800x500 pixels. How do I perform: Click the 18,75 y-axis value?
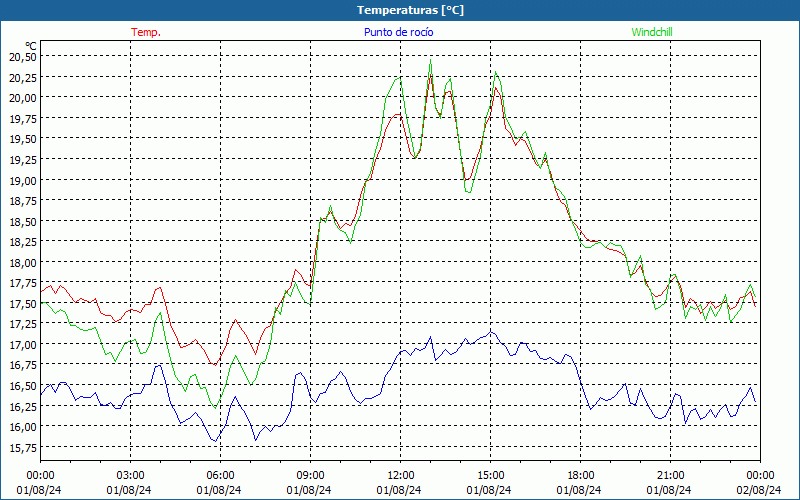[22, 201]
